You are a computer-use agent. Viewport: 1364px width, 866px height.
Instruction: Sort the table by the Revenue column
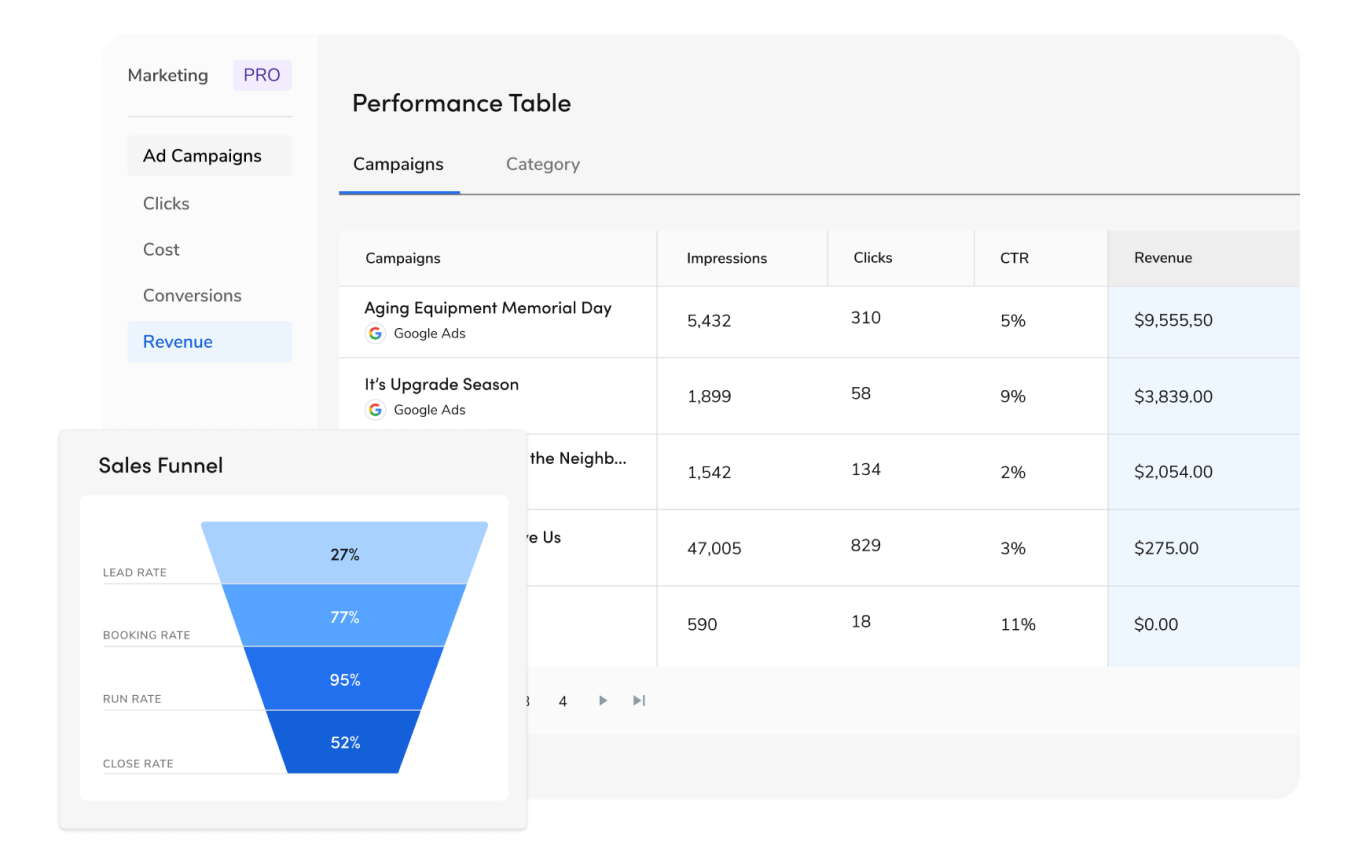coord(1162,258)
